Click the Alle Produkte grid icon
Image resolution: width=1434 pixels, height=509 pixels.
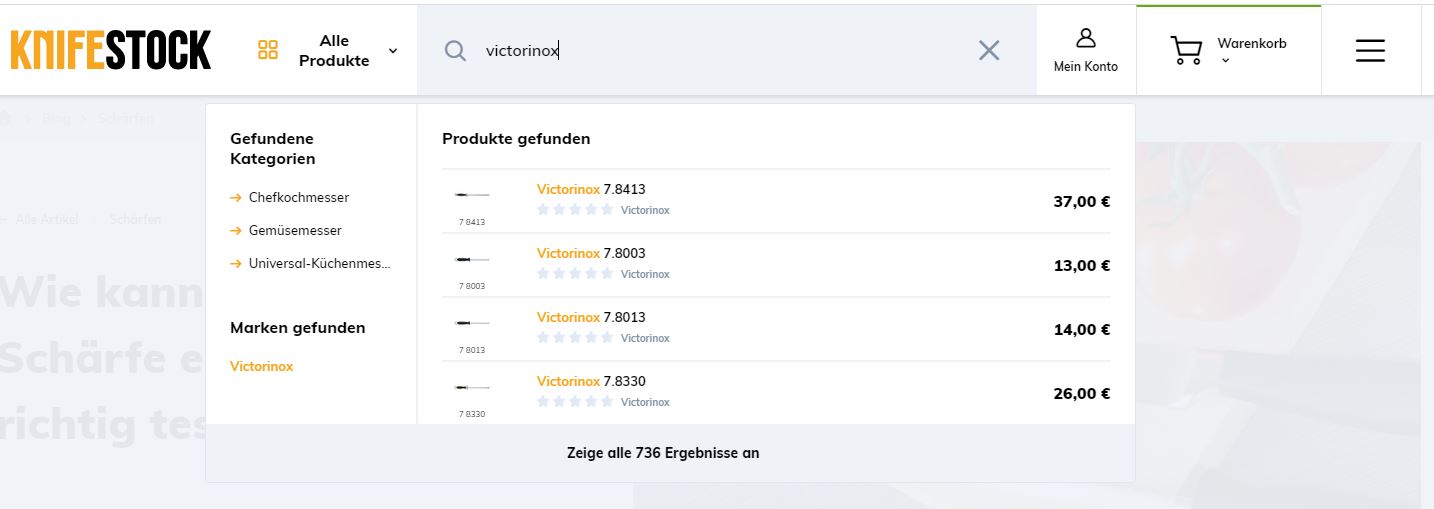tap(268, 50)
